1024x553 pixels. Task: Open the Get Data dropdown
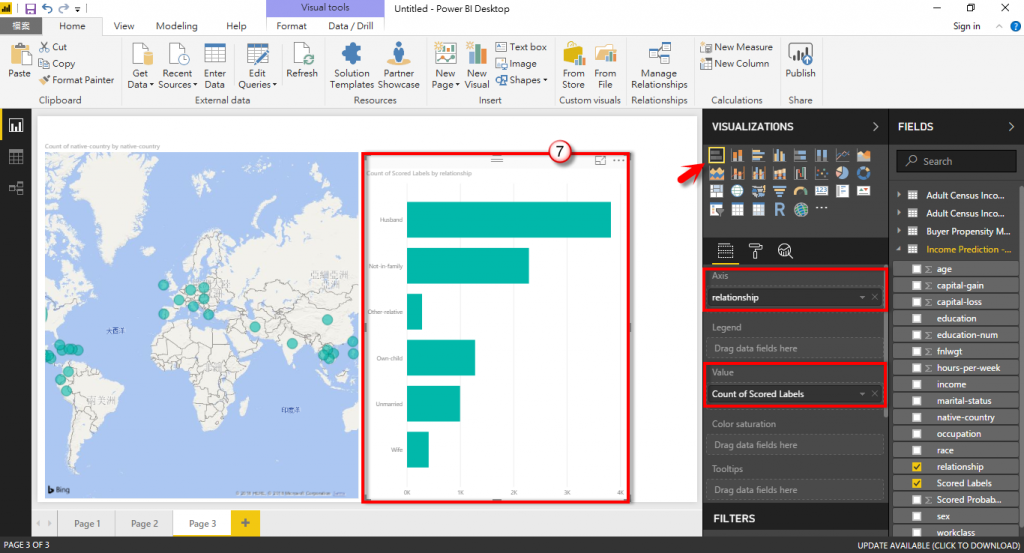140,65
